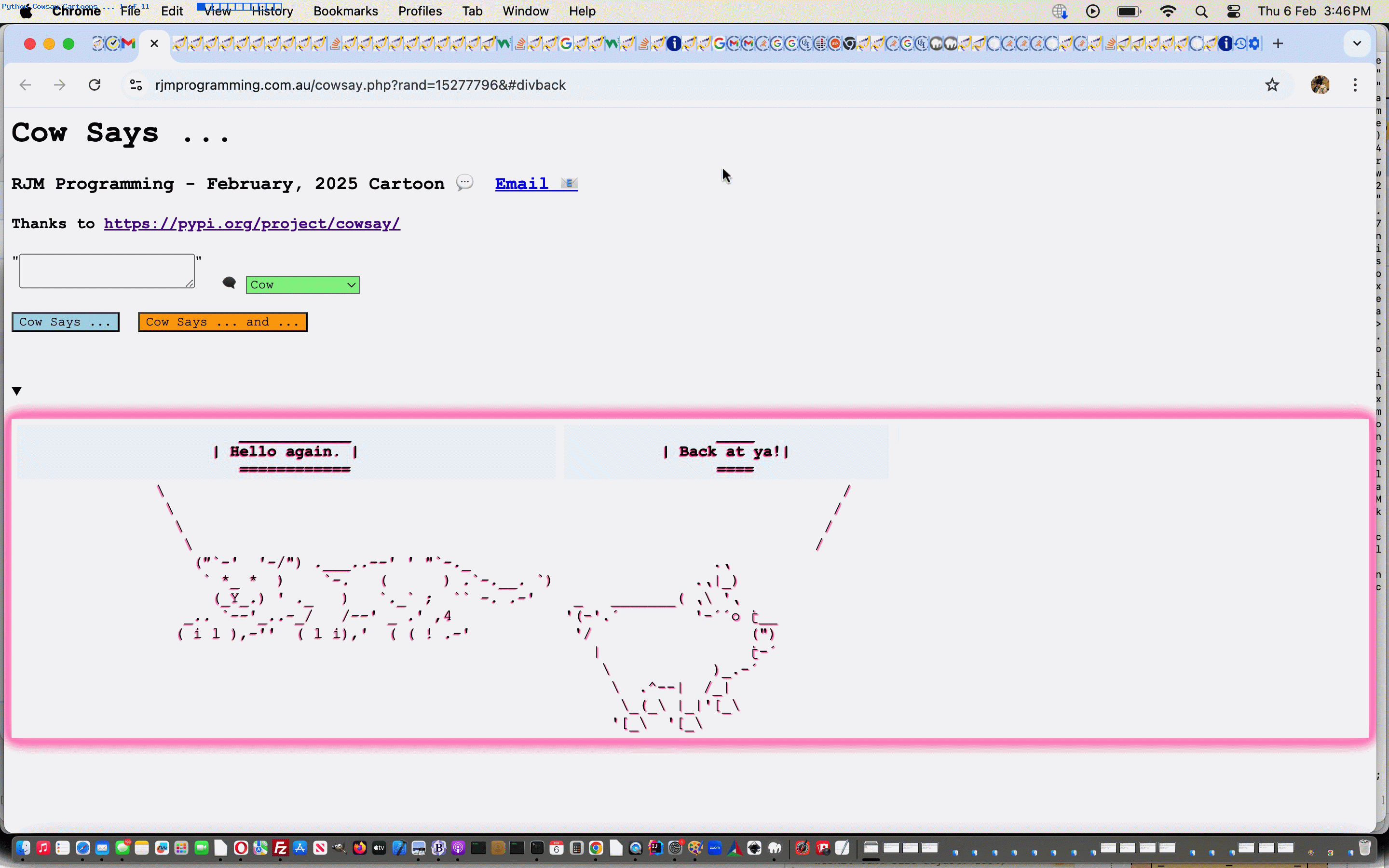Image resolution: width=1389 pixels, height=868 pixels.
Task: Open Safari from the Dock
Action: click(82, 848)
